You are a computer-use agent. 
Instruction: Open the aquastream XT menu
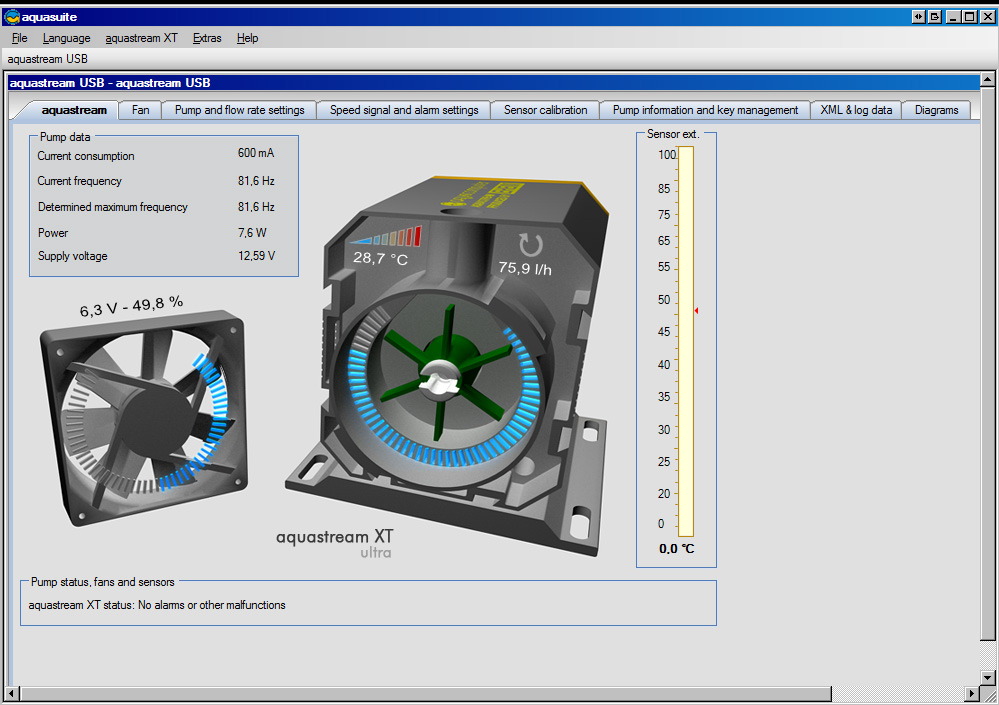click(141, 38)
